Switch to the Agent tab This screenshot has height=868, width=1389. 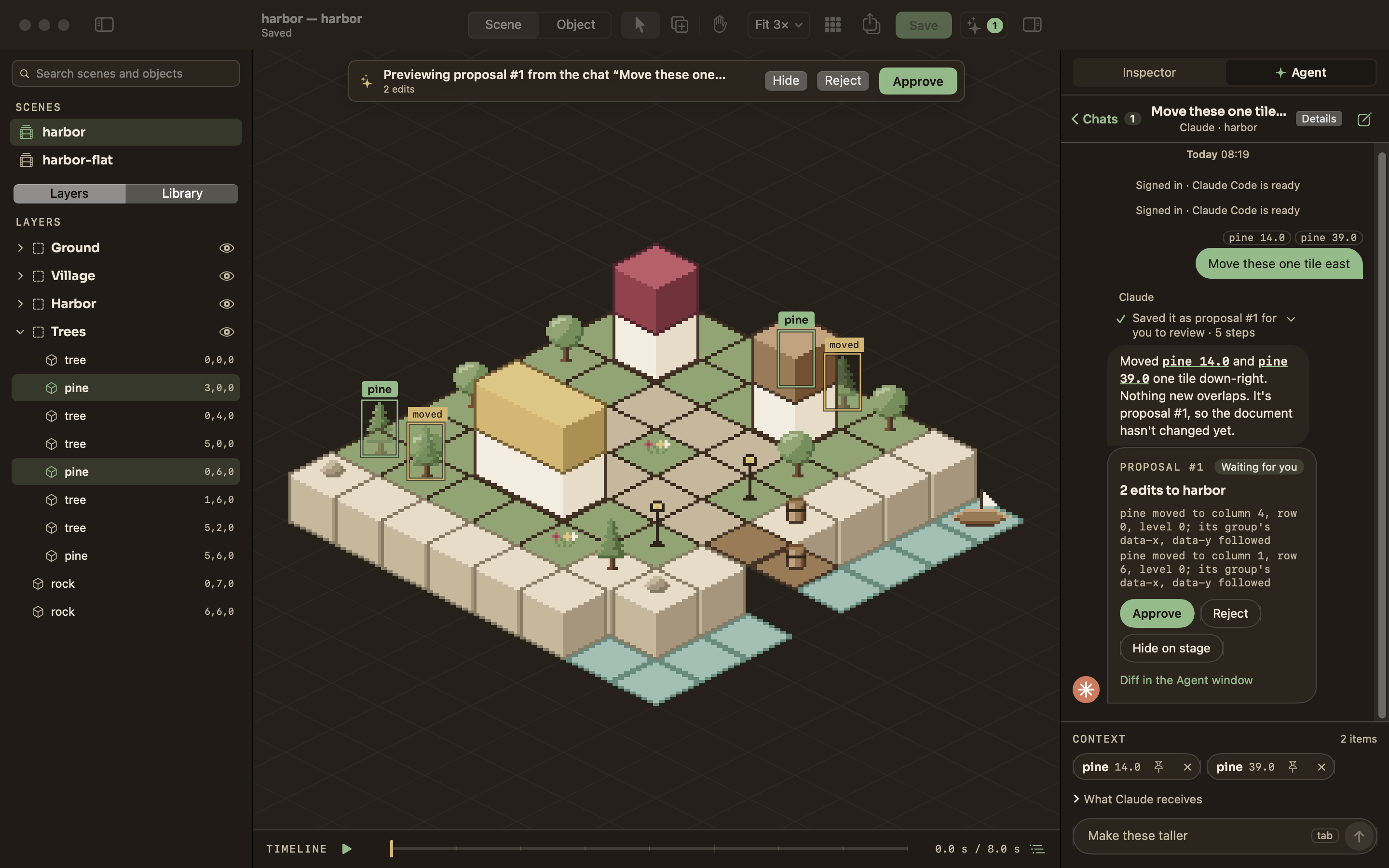tap(1301, 72)
